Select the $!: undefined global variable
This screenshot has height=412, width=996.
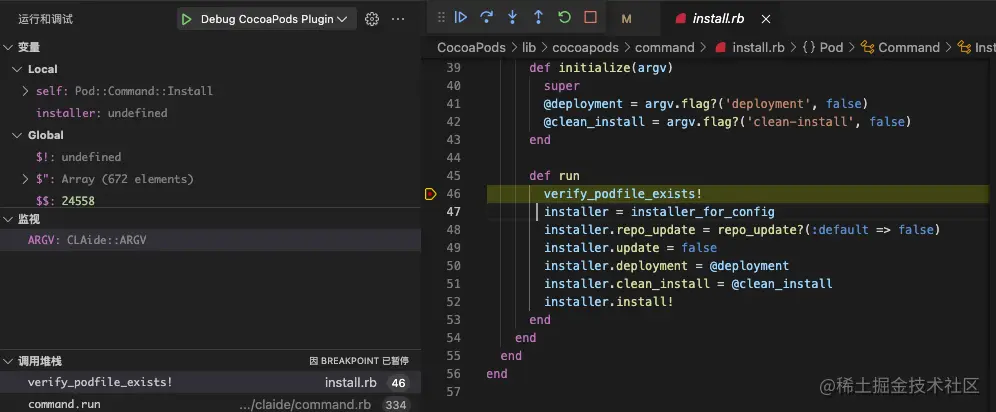(x=78, y=157)
